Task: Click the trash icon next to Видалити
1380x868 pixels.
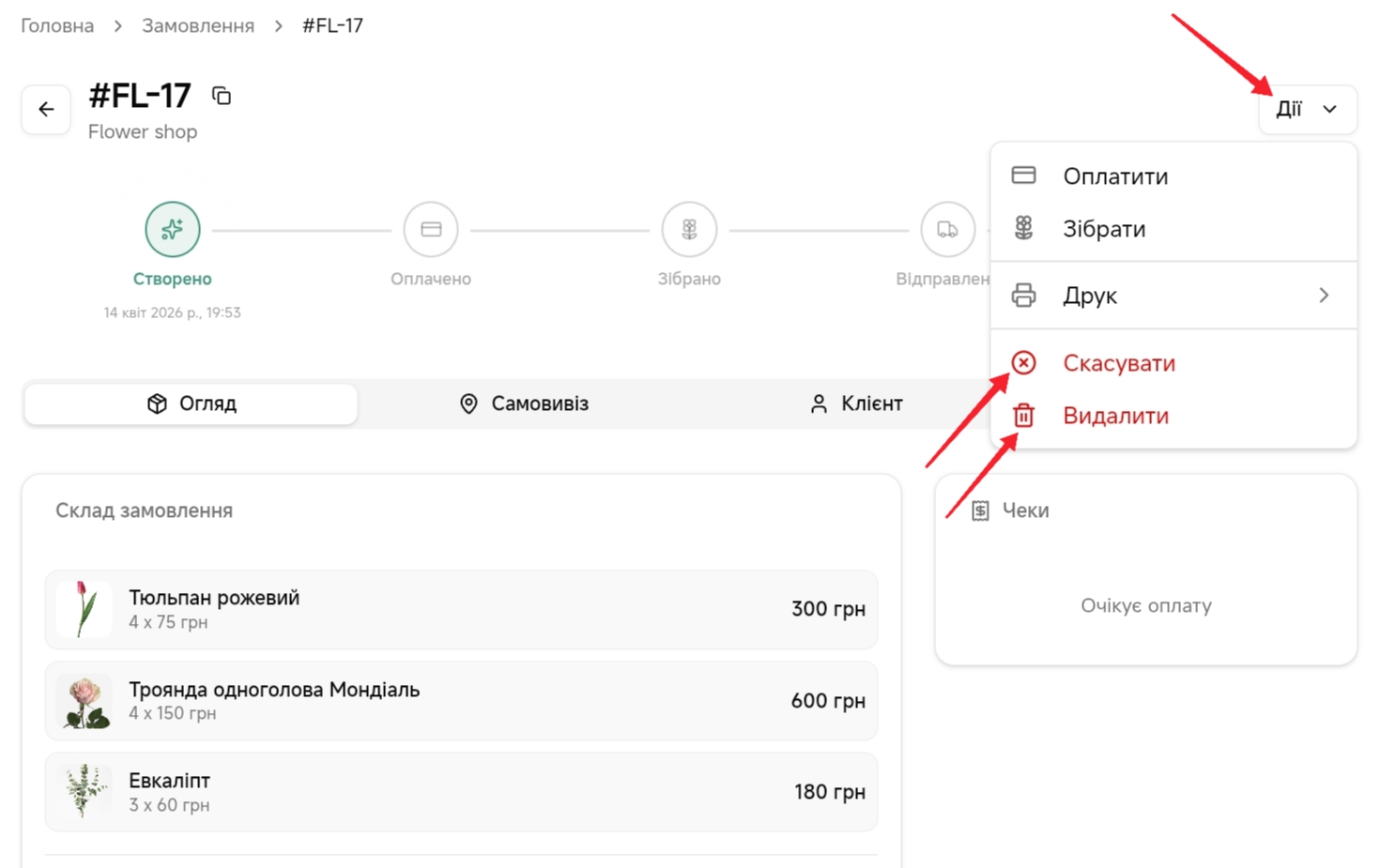Action: pyautogui.click(x=1023, y=416)
